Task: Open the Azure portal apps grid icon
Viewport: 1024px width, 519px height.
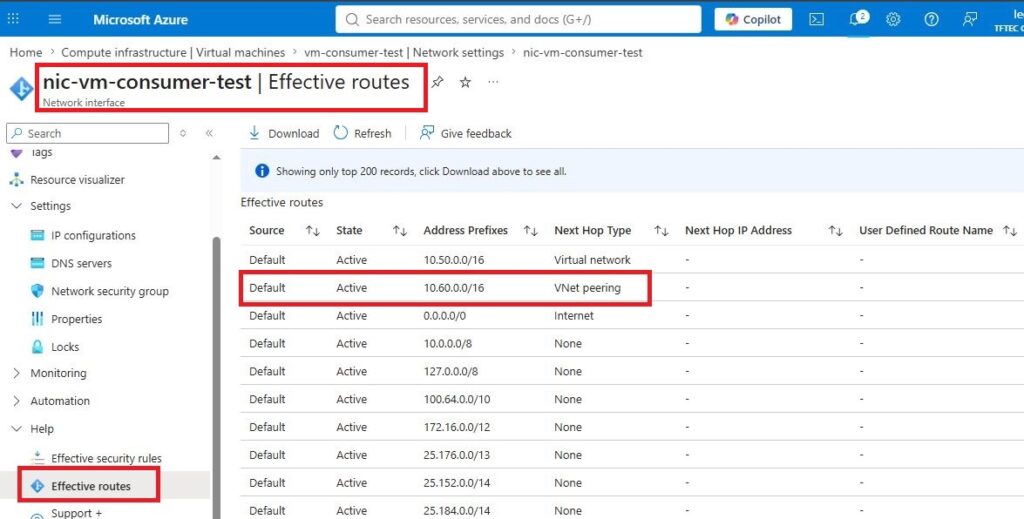Action: click(13, 19)
